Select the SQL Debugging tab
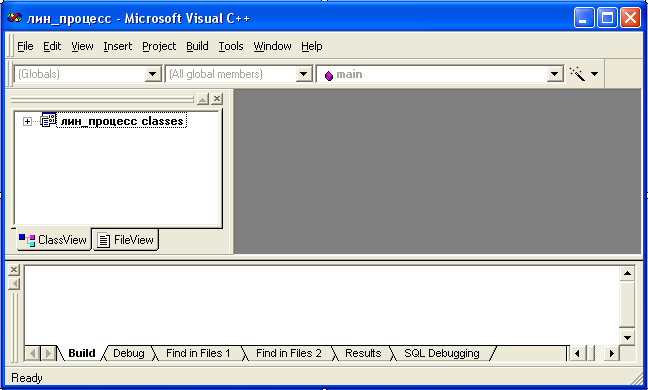The height and width of the screenshot is (390, 648). [x=442, y=353]
